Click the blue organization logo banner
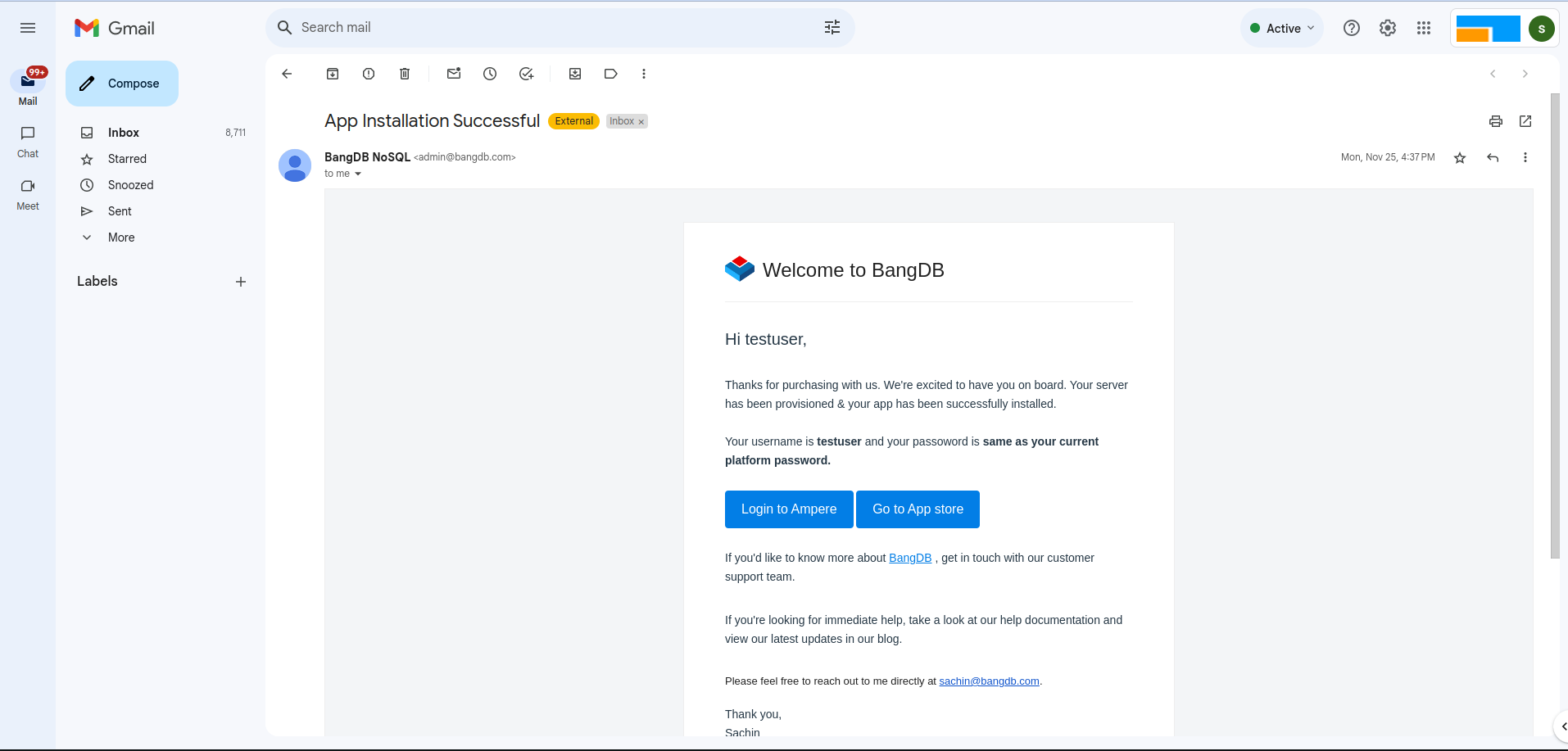Image resolution: width=1568 pixels, height=751 pixels. coord(1489,29)
